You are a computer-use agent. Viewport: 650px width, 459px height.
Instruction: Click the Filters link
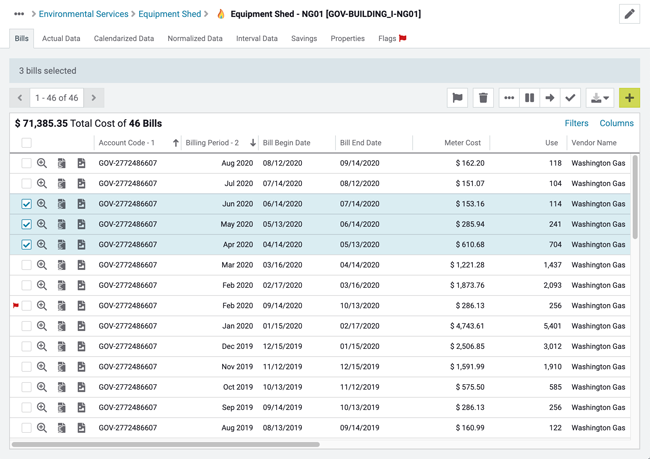(576, 123)
